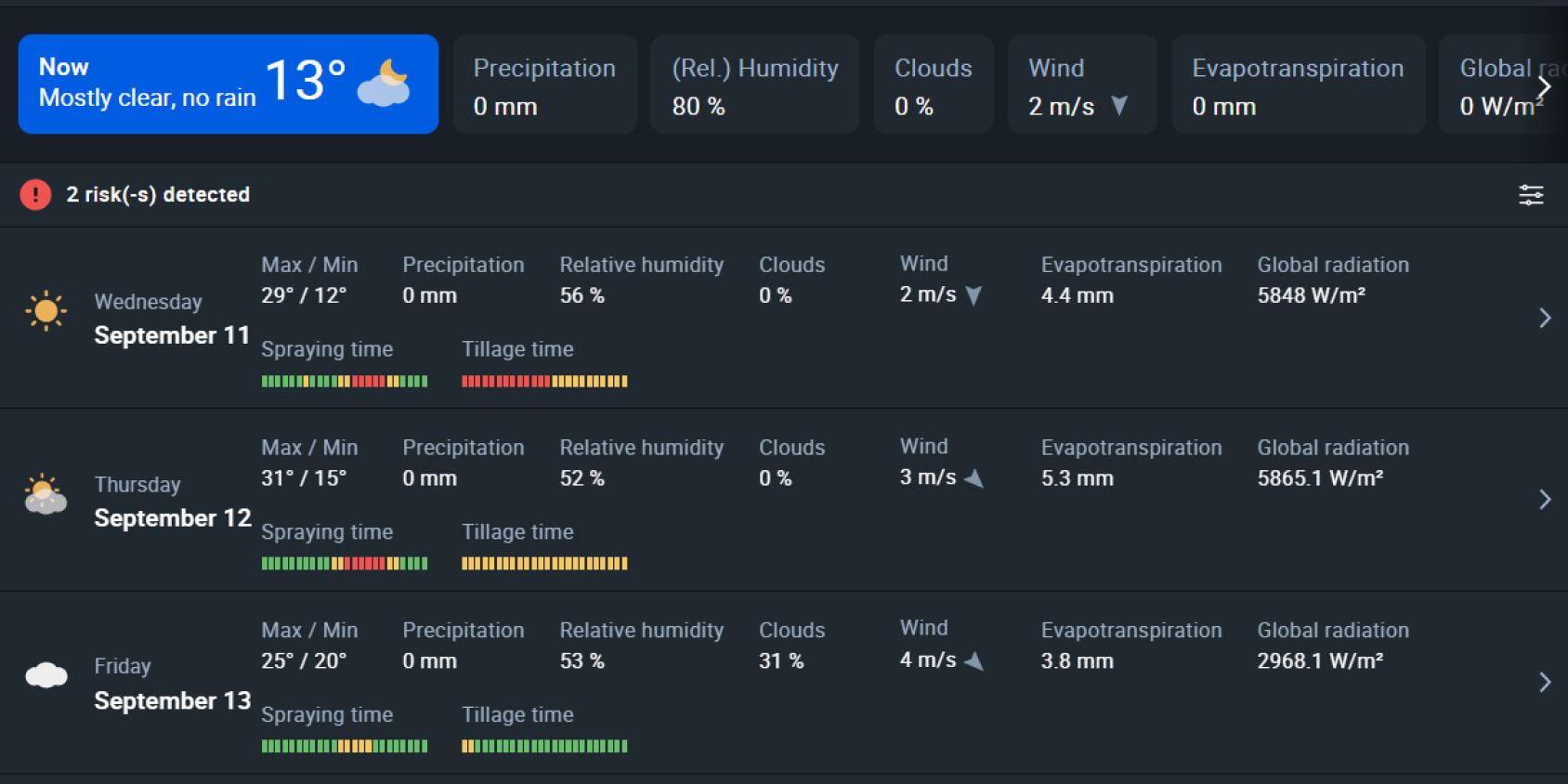Expand Friday September 13 details chevron
Screen dimensions: 1568x784
(1545, 683)
